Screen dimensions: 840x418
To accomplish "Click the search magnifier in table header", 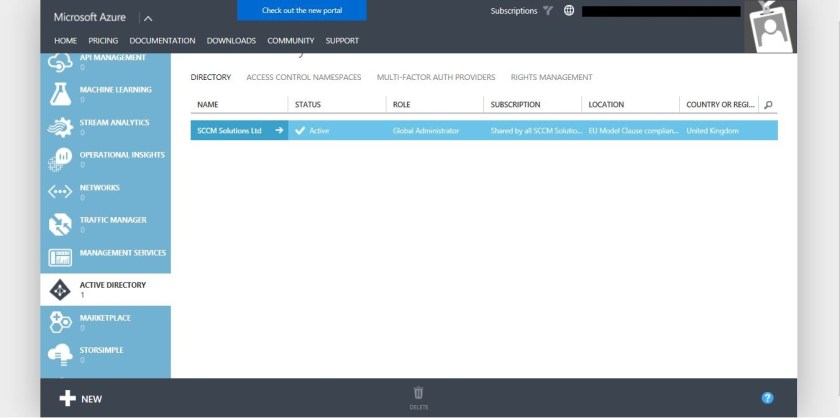I will tap(768, 105).
